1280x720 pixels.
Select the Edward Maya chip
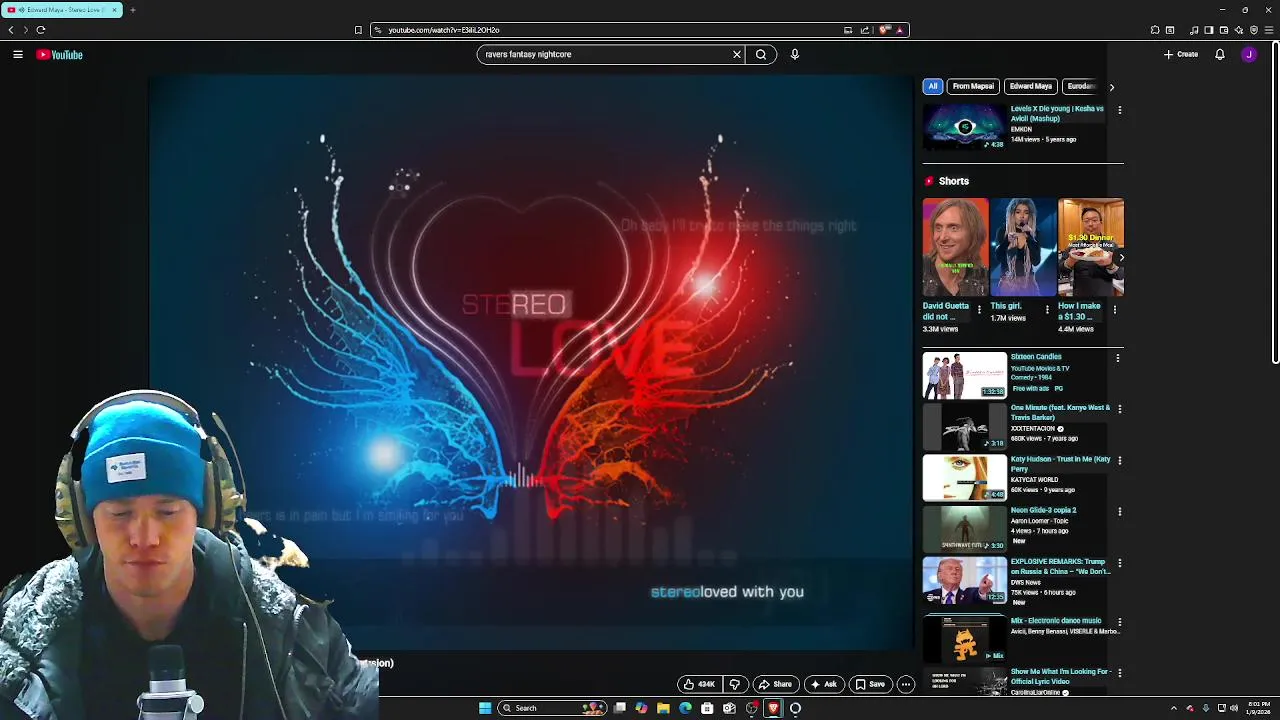click(1031, 87)
